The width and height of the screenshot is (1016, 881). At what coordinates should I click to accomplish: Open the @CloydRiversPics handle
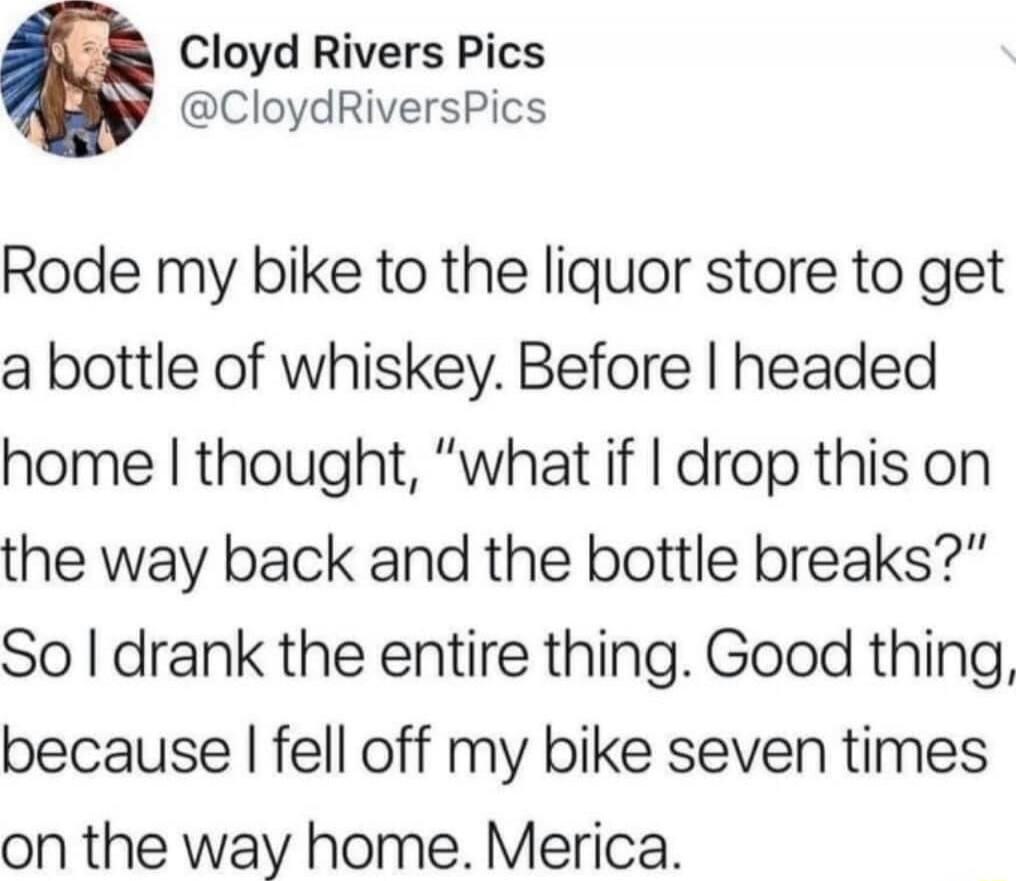click(363, 108)
